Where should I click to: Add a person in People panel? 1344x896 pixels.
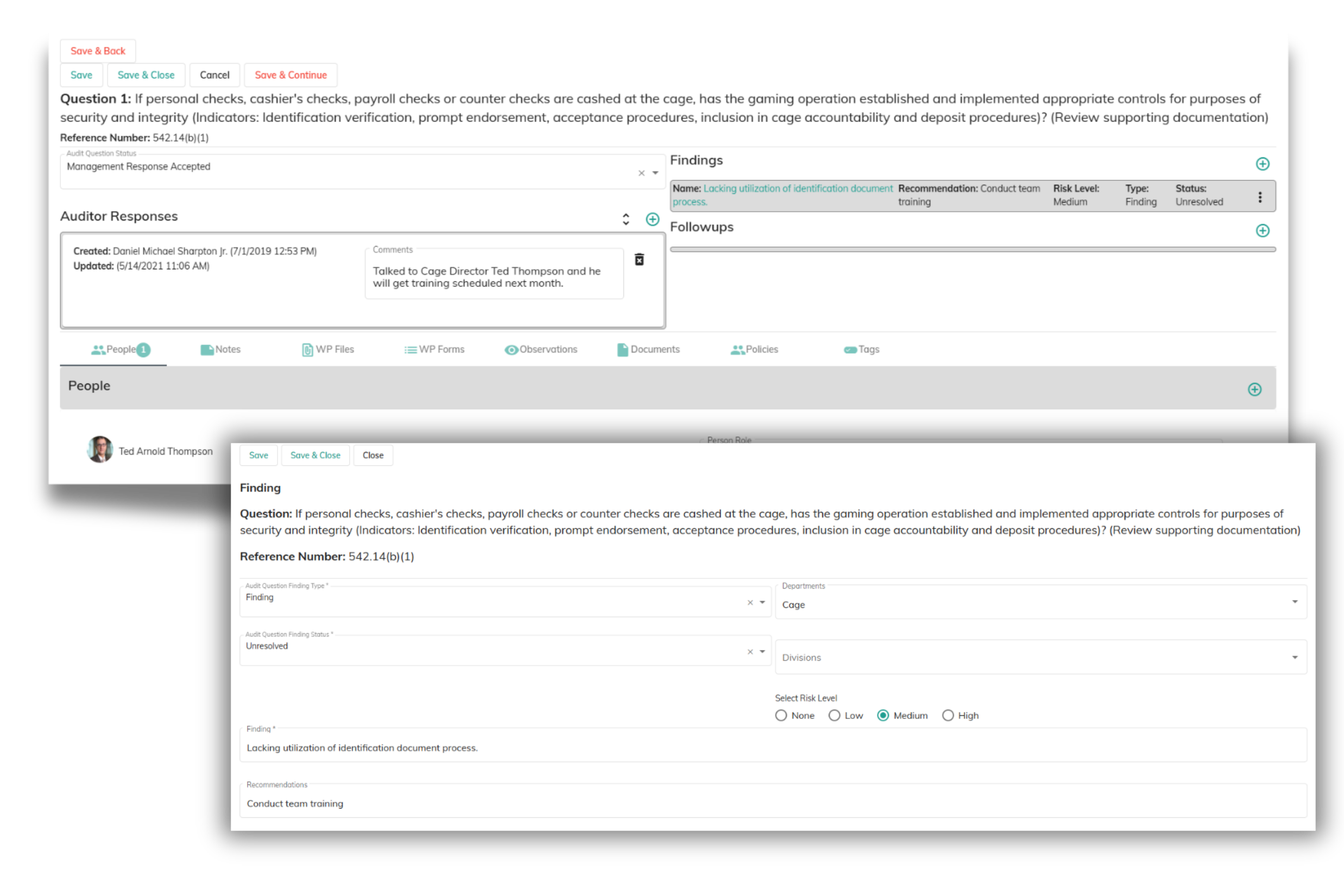click(1254, 389)
